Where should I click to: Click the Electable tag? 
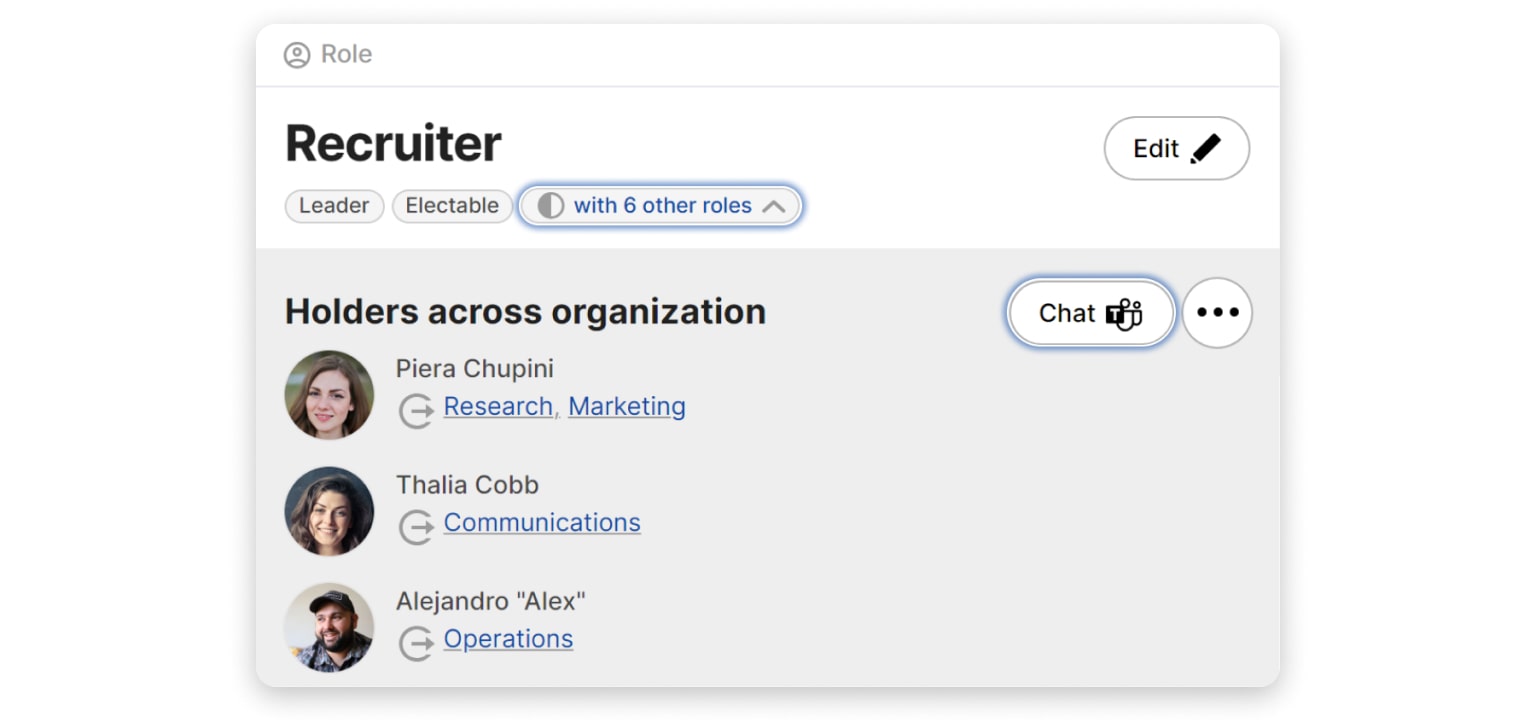pos(452,206)
